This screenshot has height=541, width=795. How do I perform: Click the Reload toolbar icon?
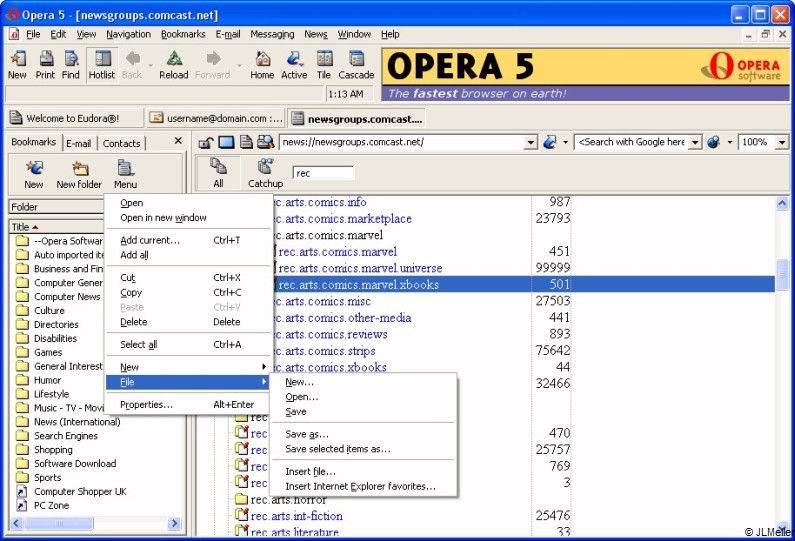(173, 65)
